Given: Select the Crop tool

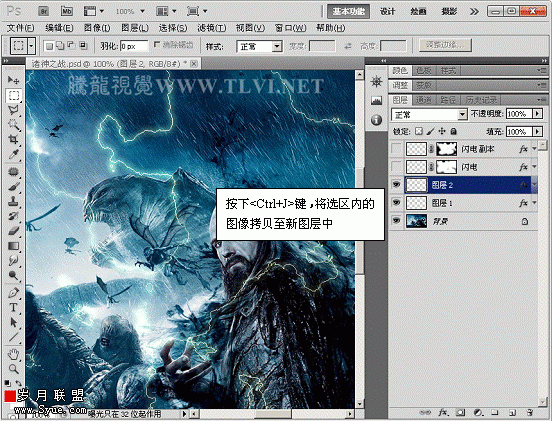Looking at the screenshot, I should tap(13, 139).
